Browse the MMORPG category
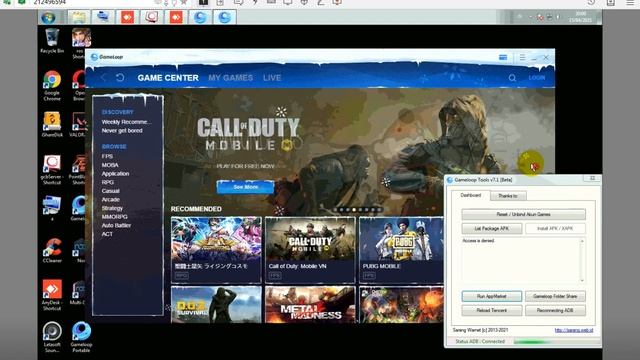 (115, 217)
